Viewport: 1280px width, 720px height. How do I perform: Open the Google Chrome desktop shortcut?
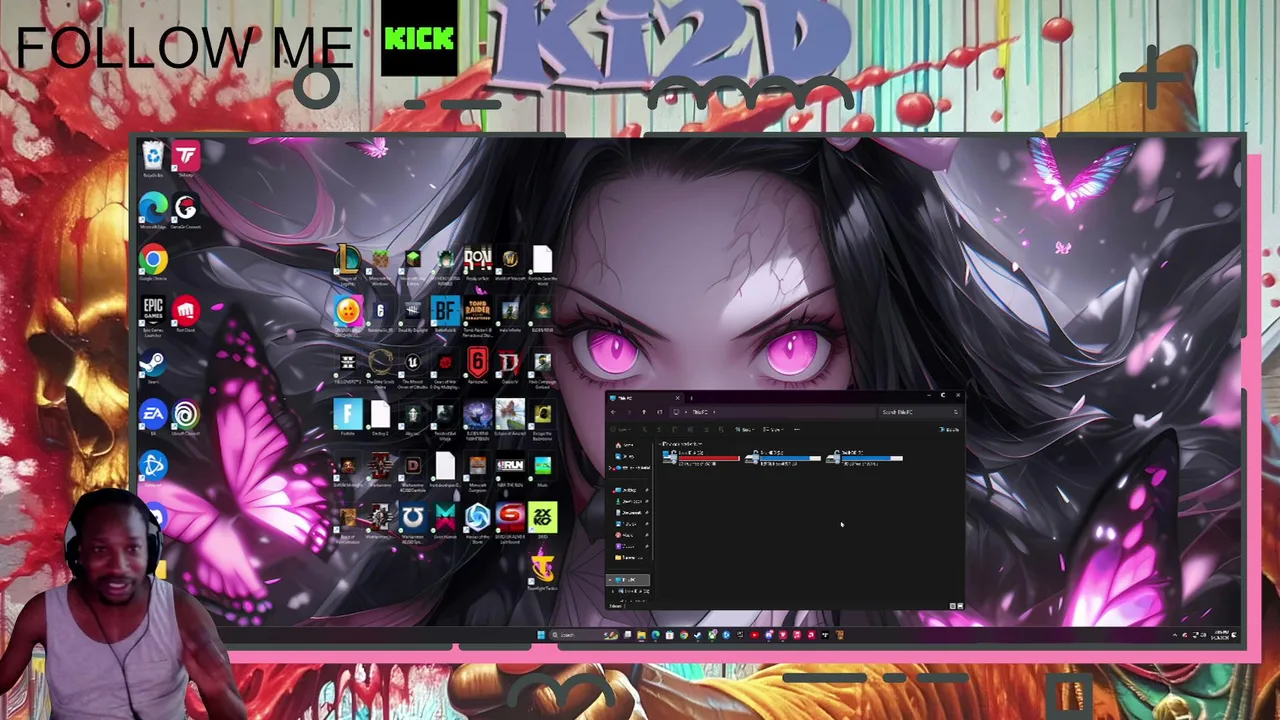click(153, 263)
